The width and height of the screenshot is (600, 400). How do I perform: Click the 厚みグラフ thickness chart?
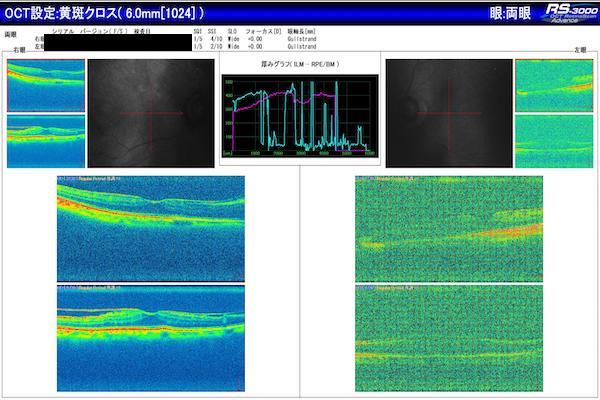tap(300, 117)
